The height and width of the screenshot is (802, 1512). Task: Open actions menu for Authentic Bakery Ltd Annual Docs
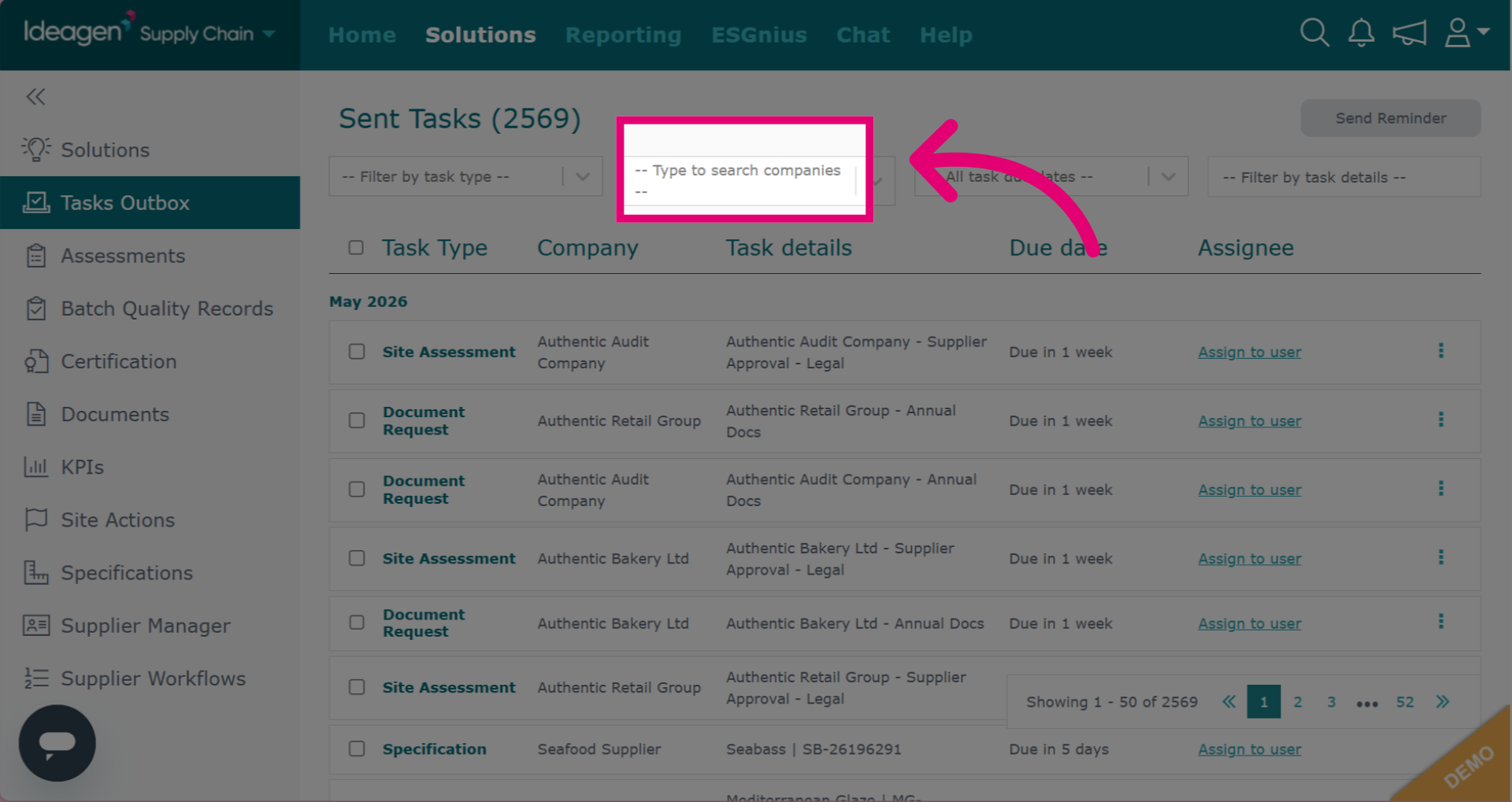tap(1441, 622)
